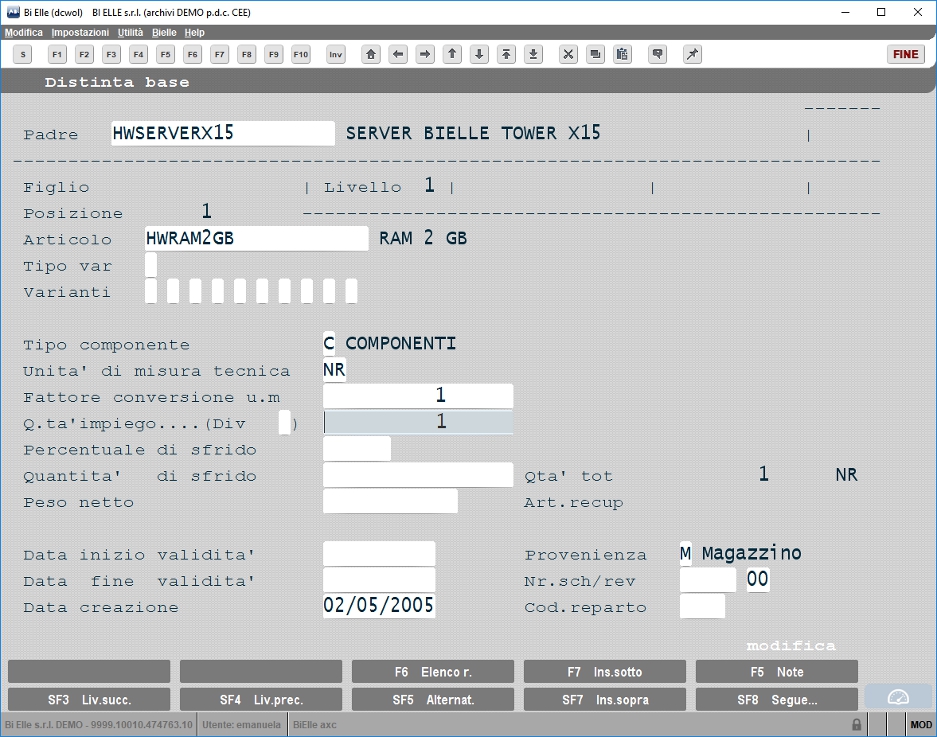Click SF3 Liv.succ. button
Viewport: 937px width, 737px height.
(89, 699)
